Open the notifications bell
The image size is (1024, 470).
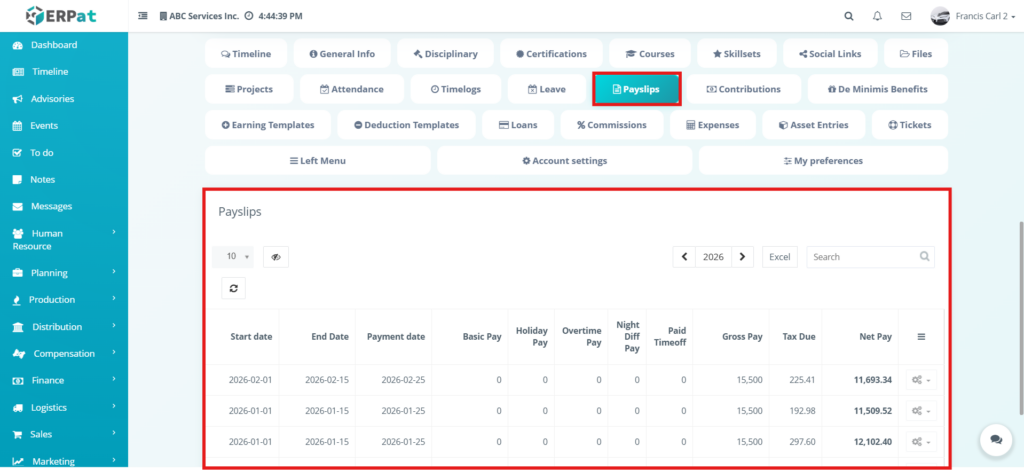pos(877,16)
